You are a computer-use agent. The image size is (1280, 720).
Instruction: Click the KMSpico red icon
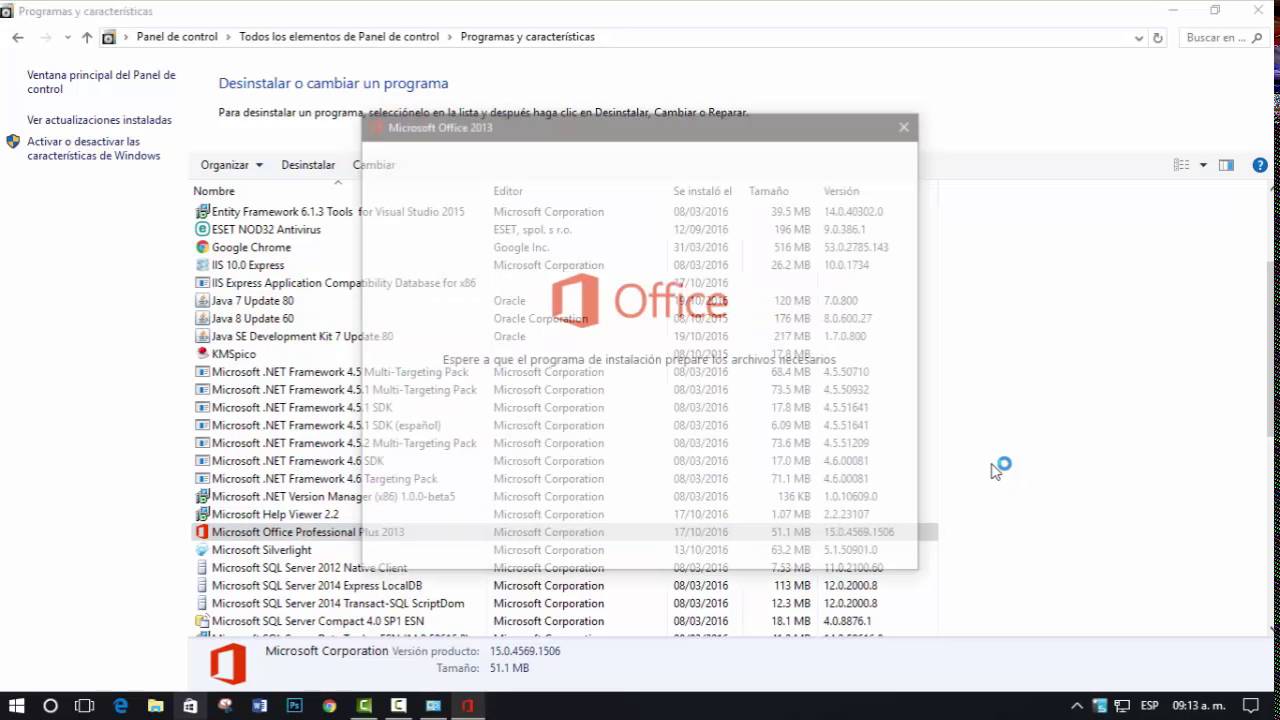click(202, 354)
